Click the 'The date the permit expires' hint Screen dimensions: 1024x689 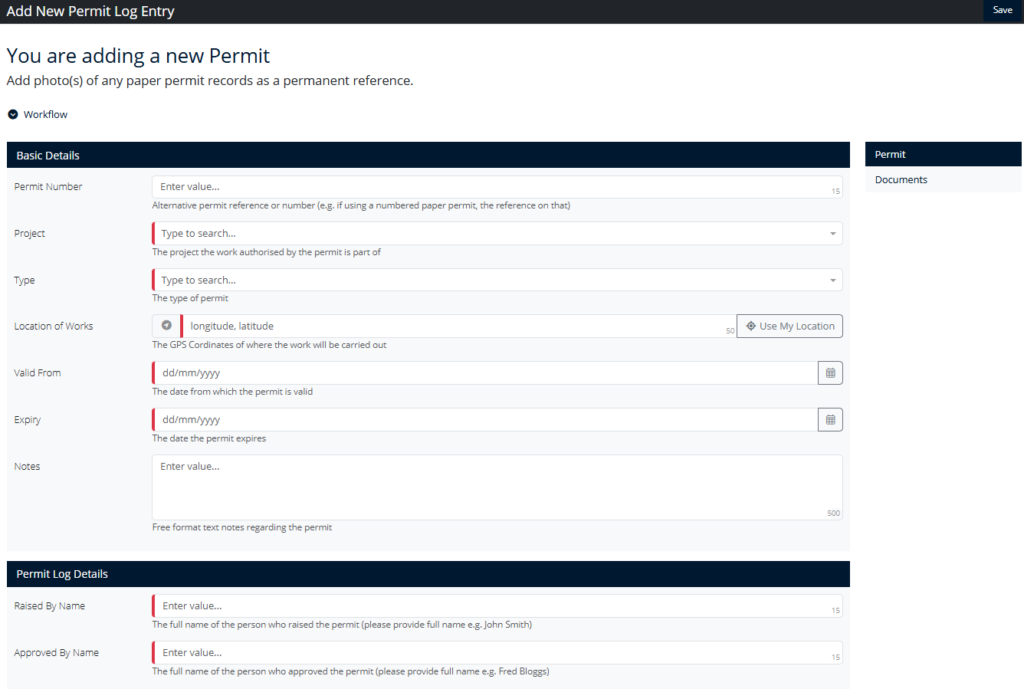[x=209, y=439]
